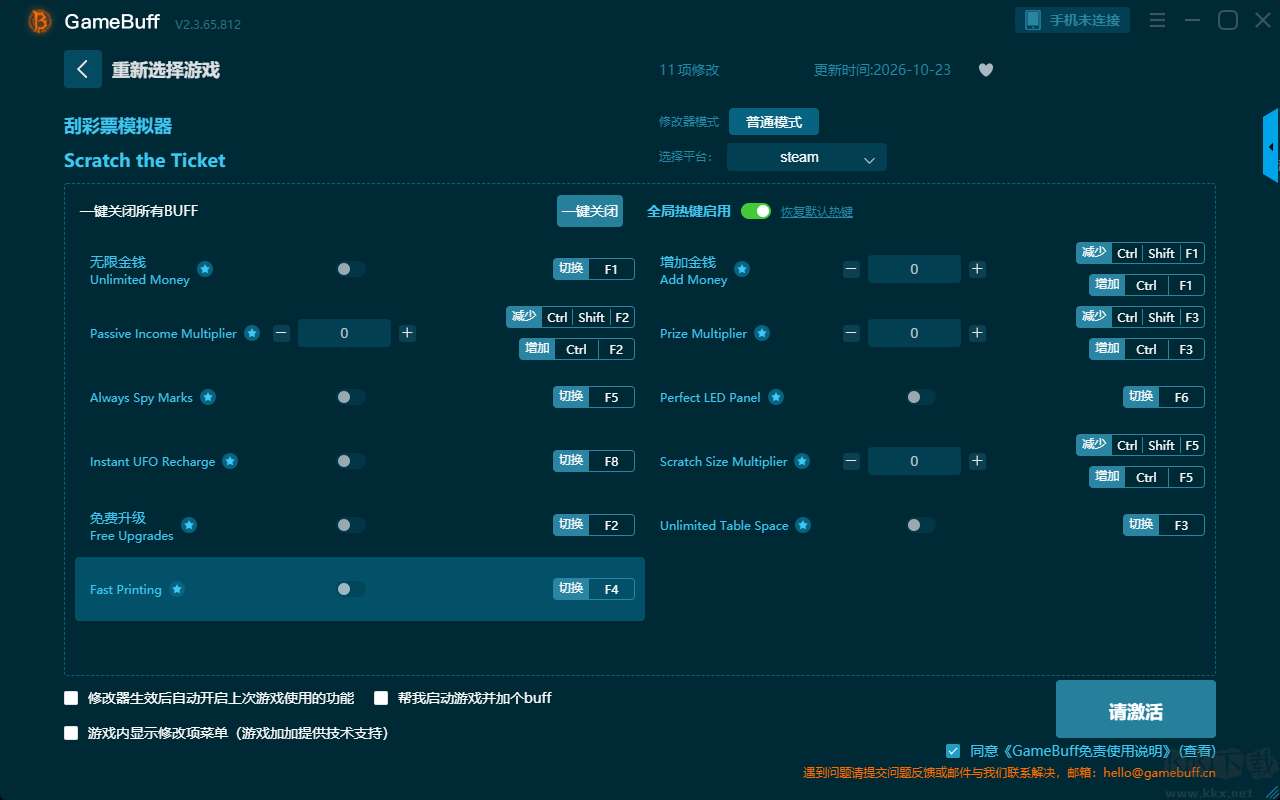Click the 普通模式 mode button

(774, 122)
